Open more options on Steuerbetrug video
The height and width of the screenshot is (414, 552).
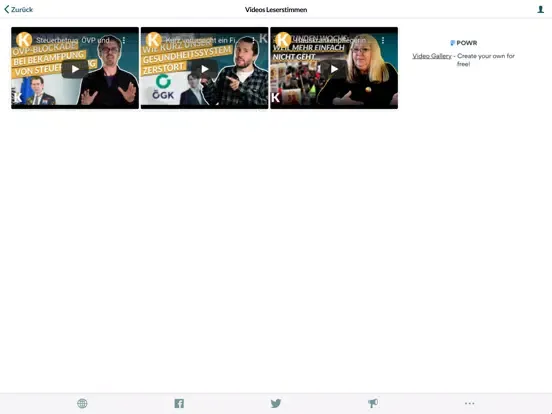coord(124,40)
